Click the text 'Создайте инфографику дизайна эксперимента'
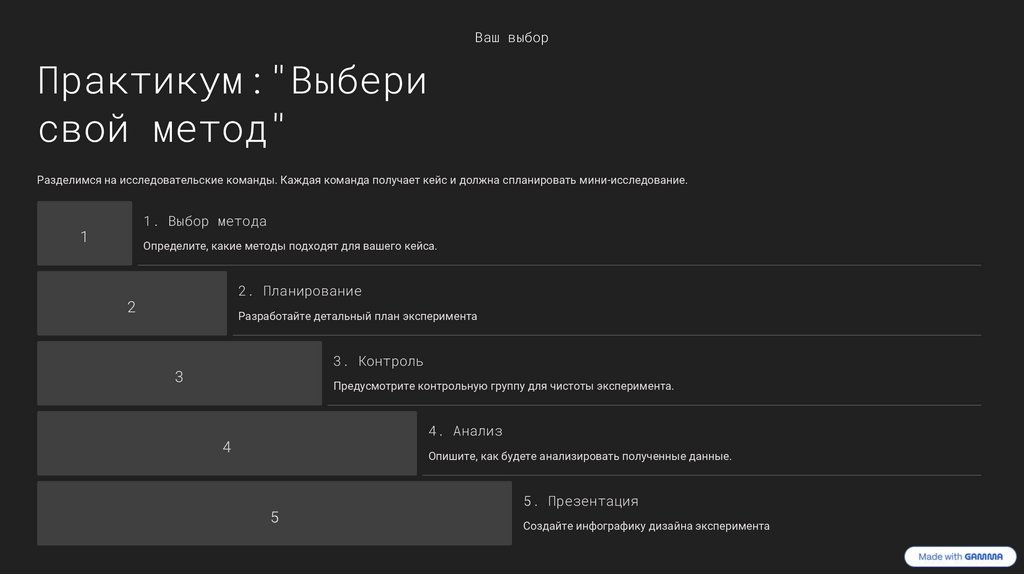 point(646,526)
